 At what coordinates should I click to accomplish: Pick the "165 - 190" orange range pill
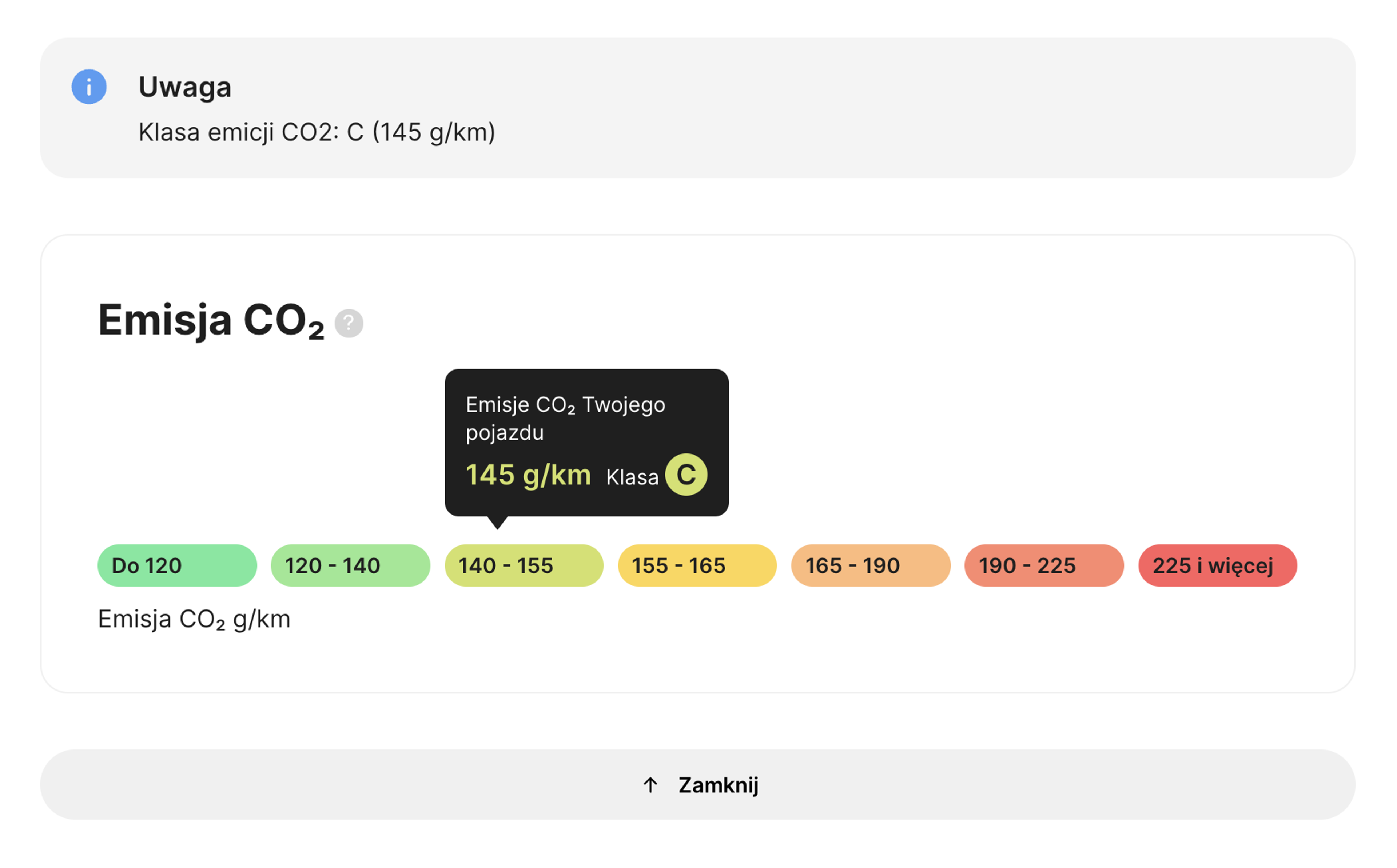(871, 565)
